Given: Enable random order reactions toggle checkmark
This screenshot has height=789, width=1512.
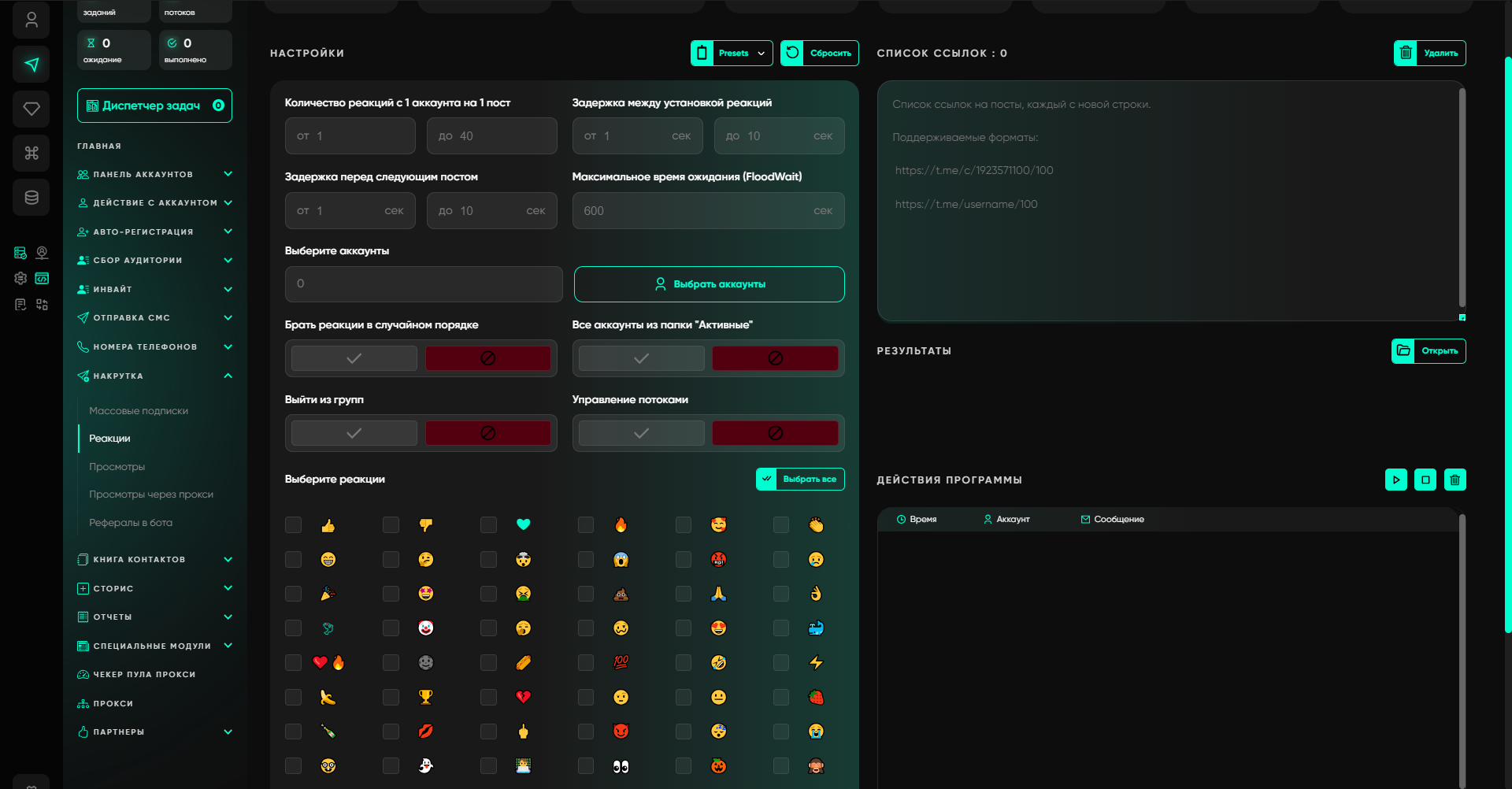Looking at the screenshot, I should [354, 358].
